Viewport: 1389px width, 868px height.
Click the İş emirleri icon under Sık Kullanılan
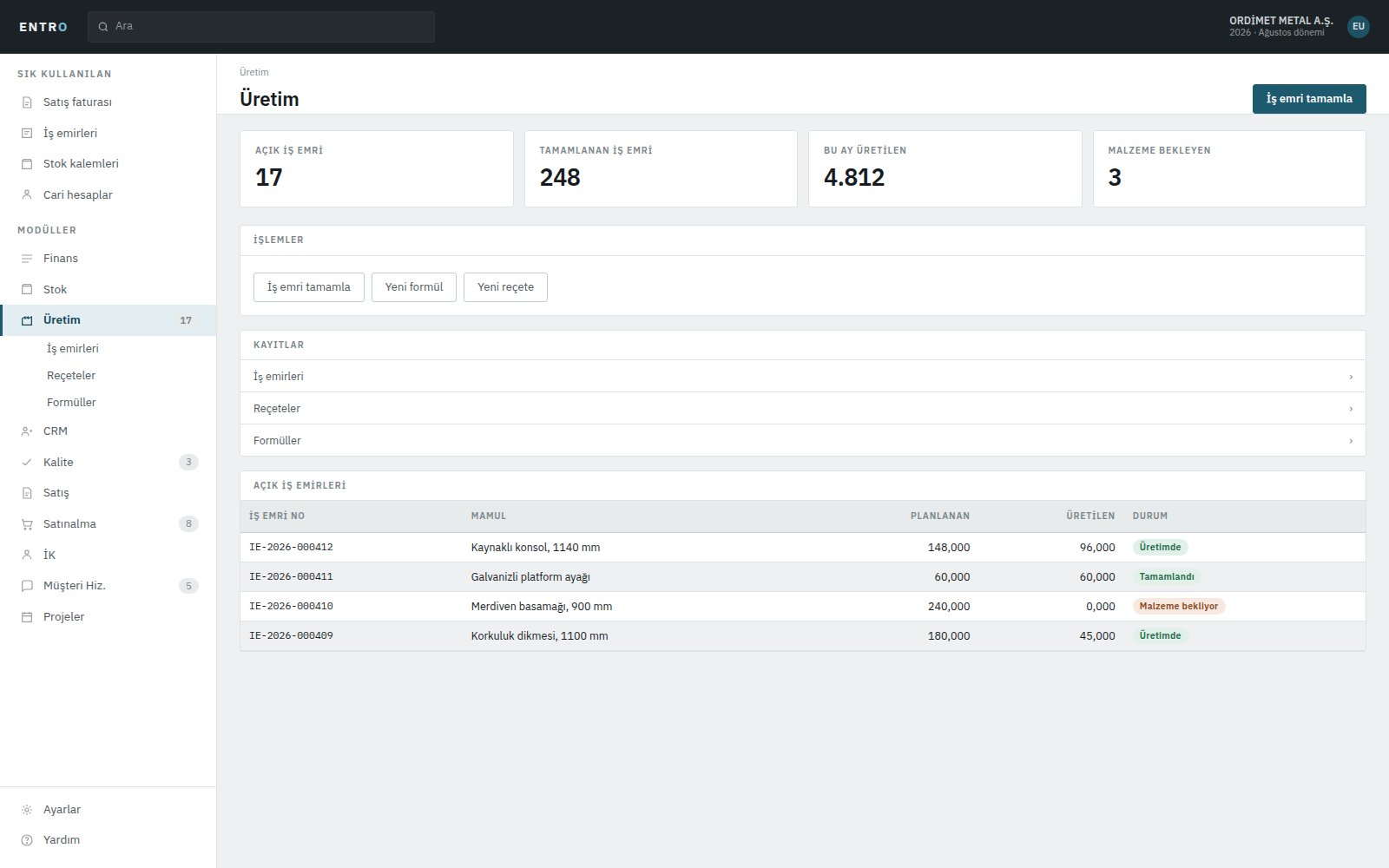pyautogui.click(x=27, y=133)
